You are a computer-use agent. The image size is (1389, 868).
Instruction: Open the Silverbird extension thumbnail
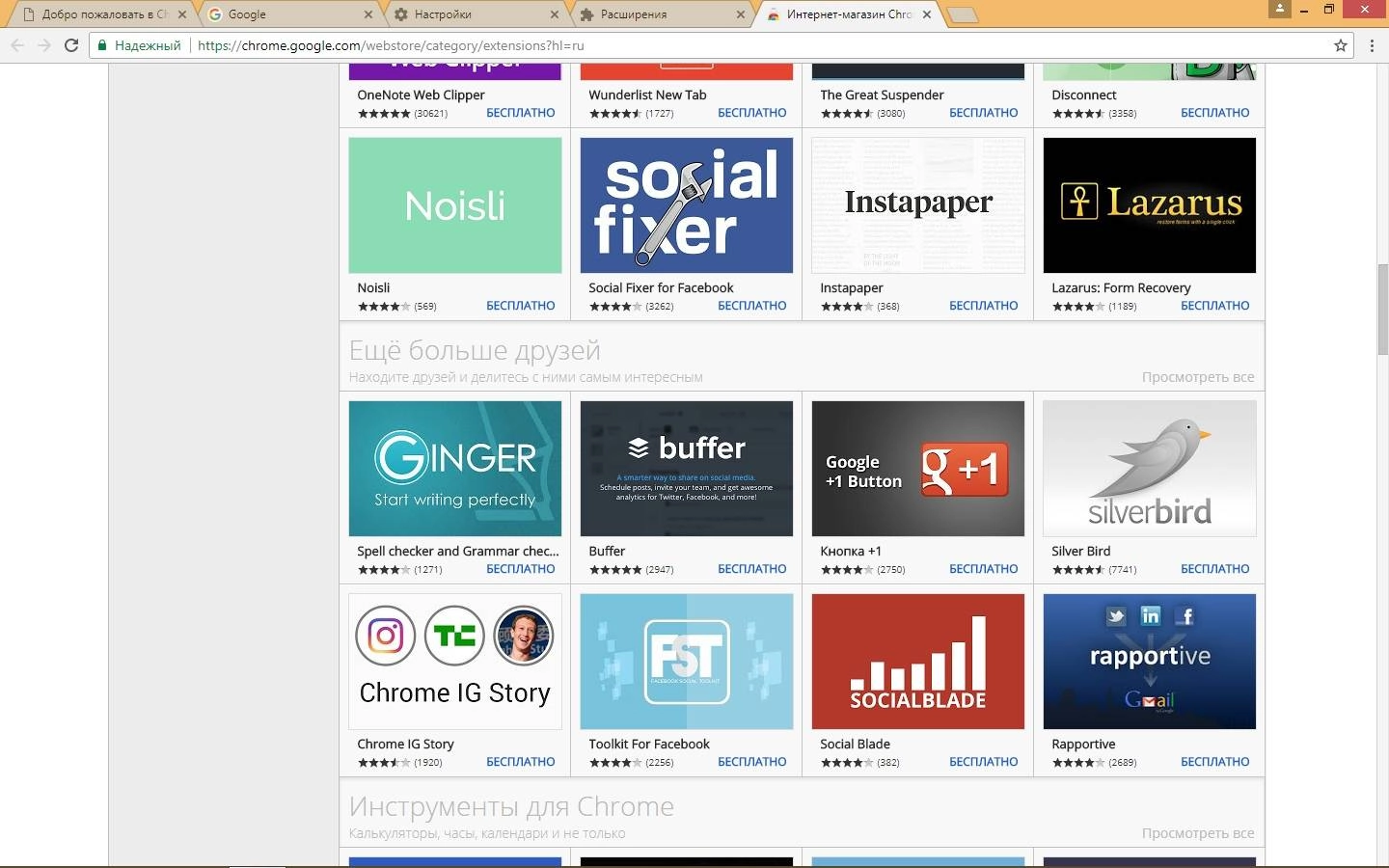pyautogui.click(x=1150, y=469)
